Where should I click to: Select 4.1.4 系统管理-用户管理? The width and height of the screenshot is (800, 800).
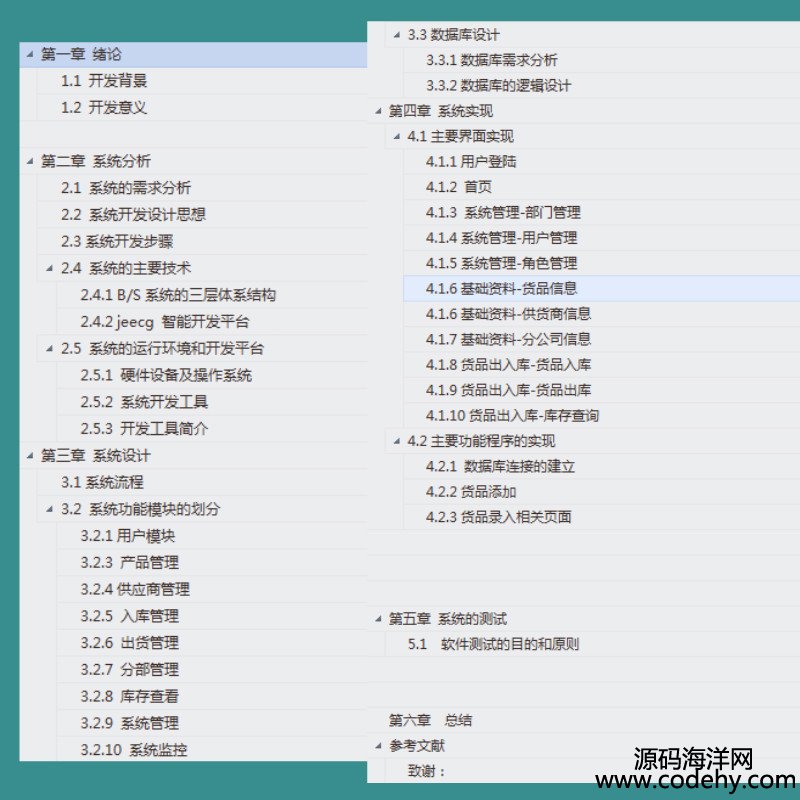[x=502, y=238]
